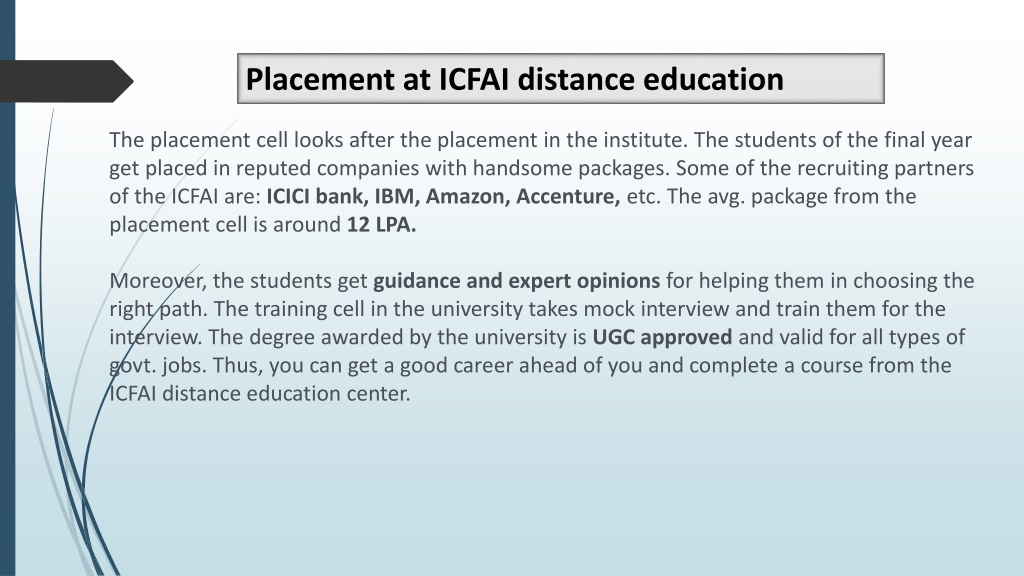Click the slide title 'Placement at ICFAI distance education'
Screen dimensions: 1024x576
tap(514, 79)
